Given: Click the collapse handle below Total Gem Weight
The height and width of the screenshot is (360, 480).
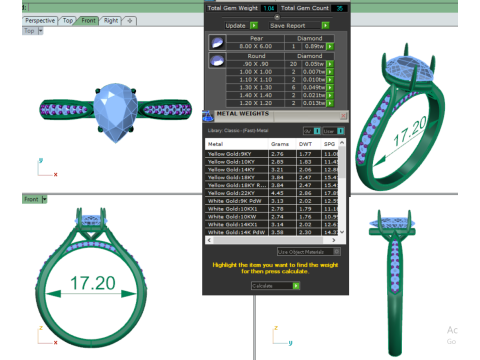Looking at the screenshot, I should click(277, 17).
